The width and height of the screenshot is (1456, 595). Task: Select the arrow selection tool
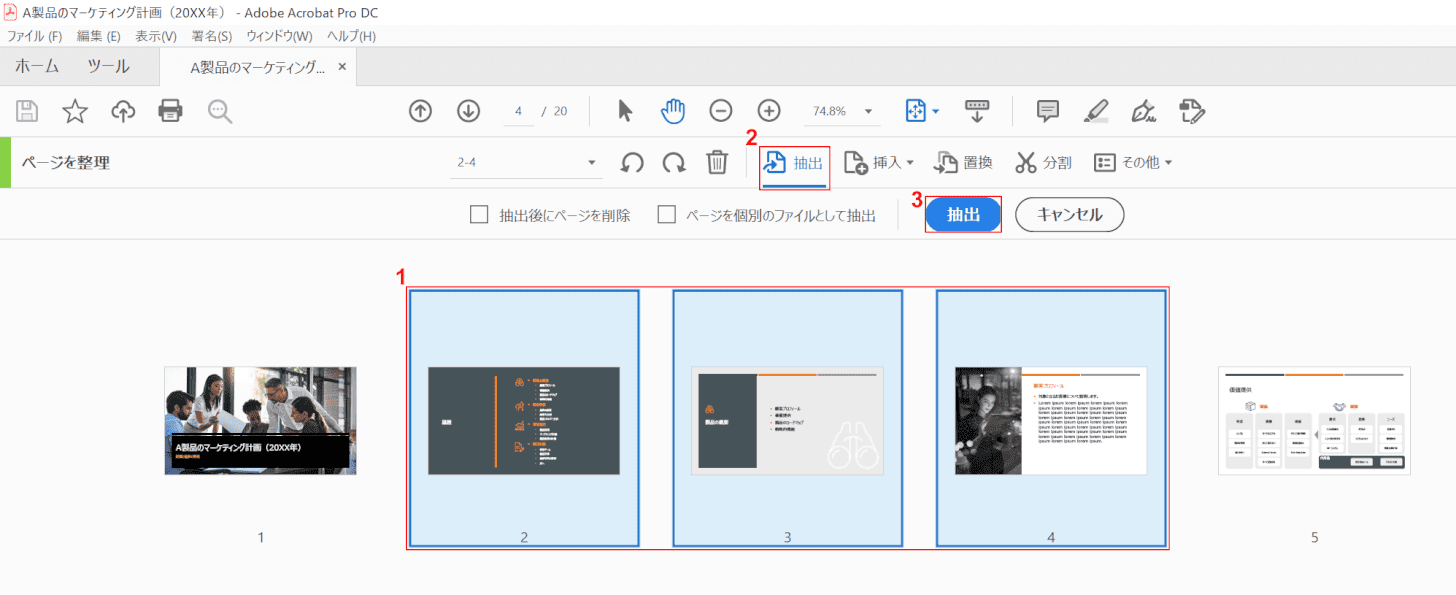pos(626,111)
